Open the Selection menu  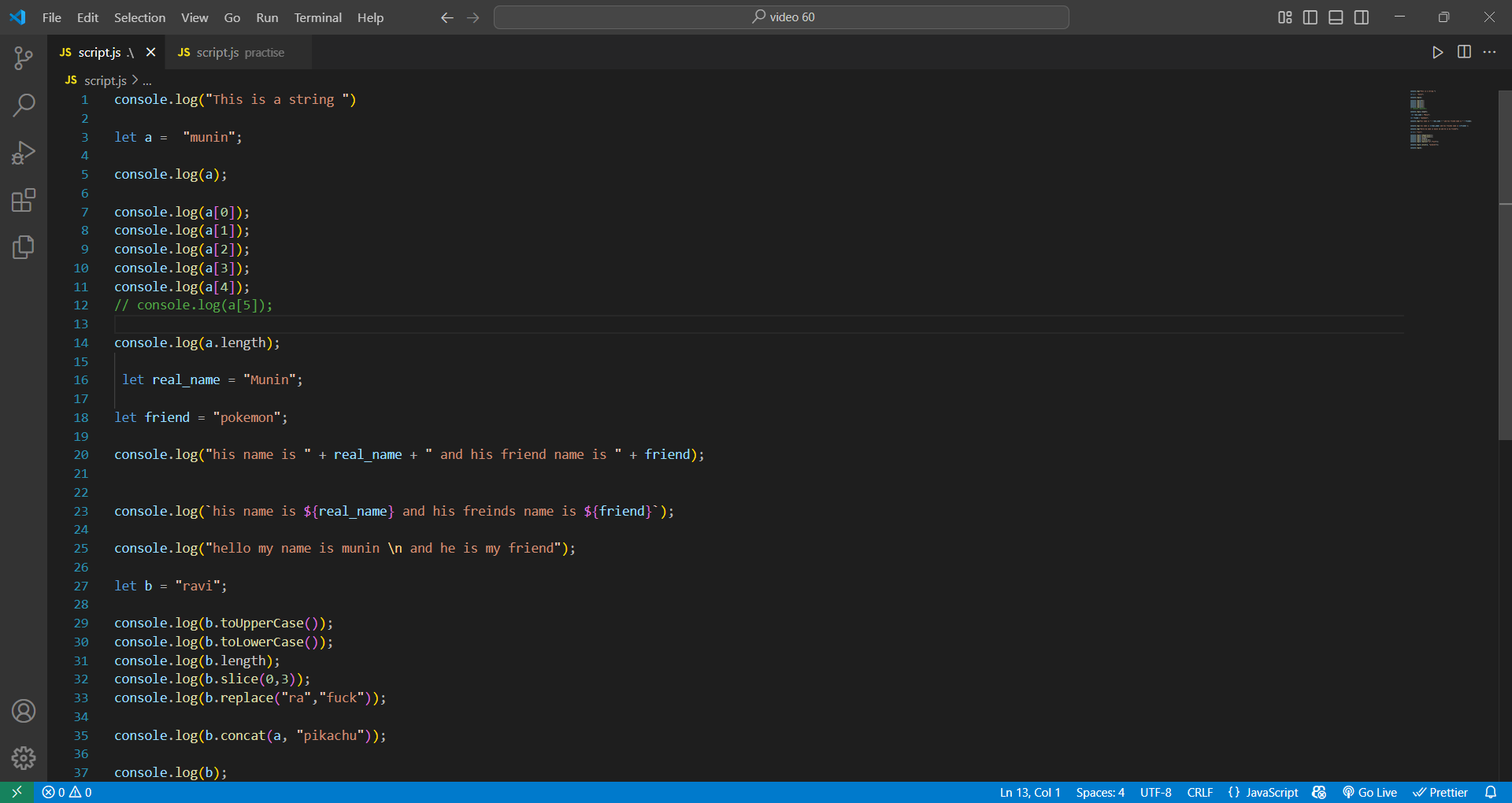coord(139,17)
